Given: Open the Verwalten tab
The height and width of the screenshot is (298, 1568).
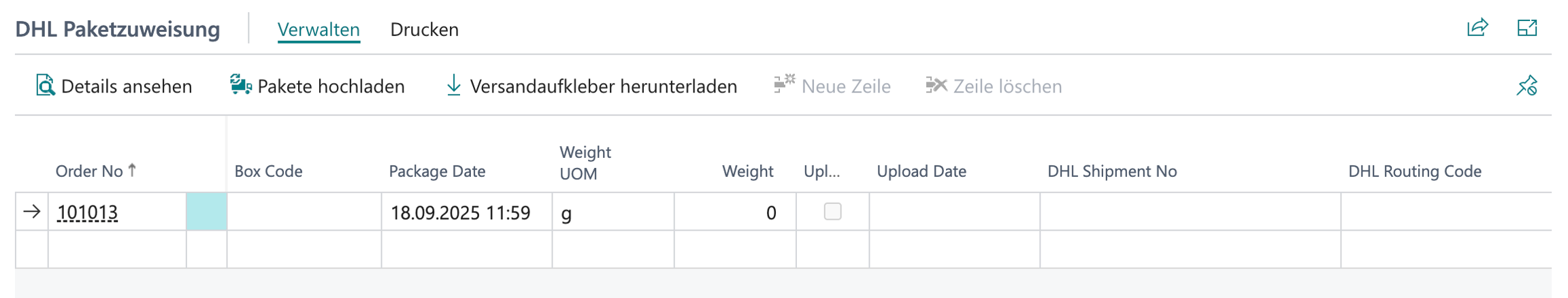Looking at the screenshot, I should (x=318, y=30).
